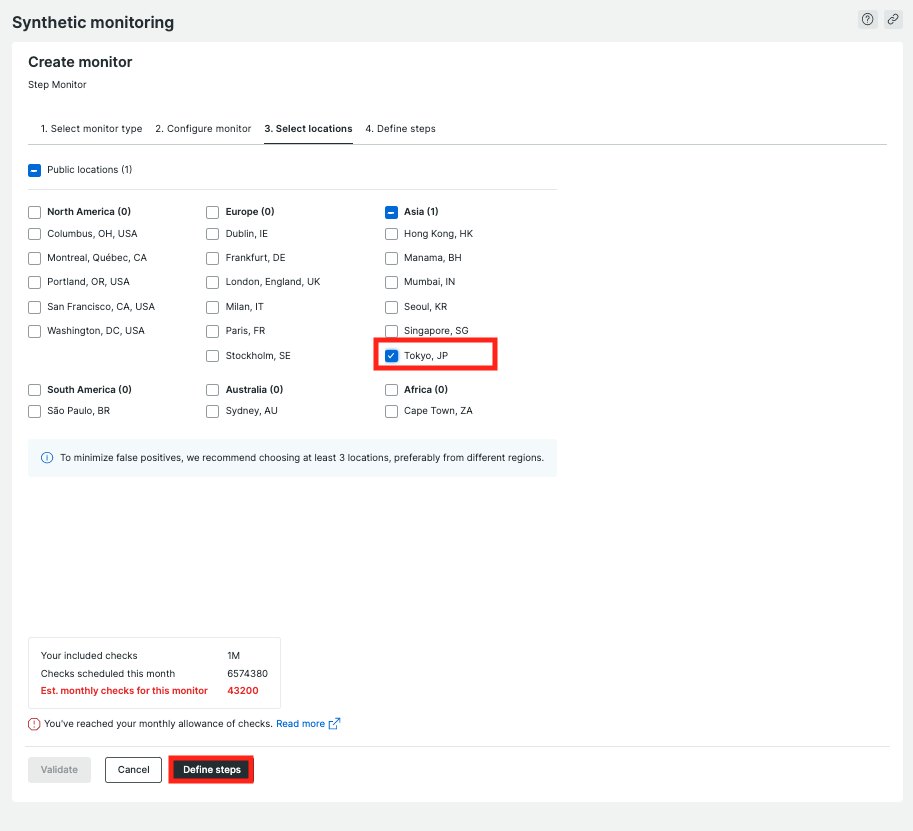The height and width of the screenshot is (831, 913).
Task: Go to Select monitor type tab
Action: pos(91,129)
